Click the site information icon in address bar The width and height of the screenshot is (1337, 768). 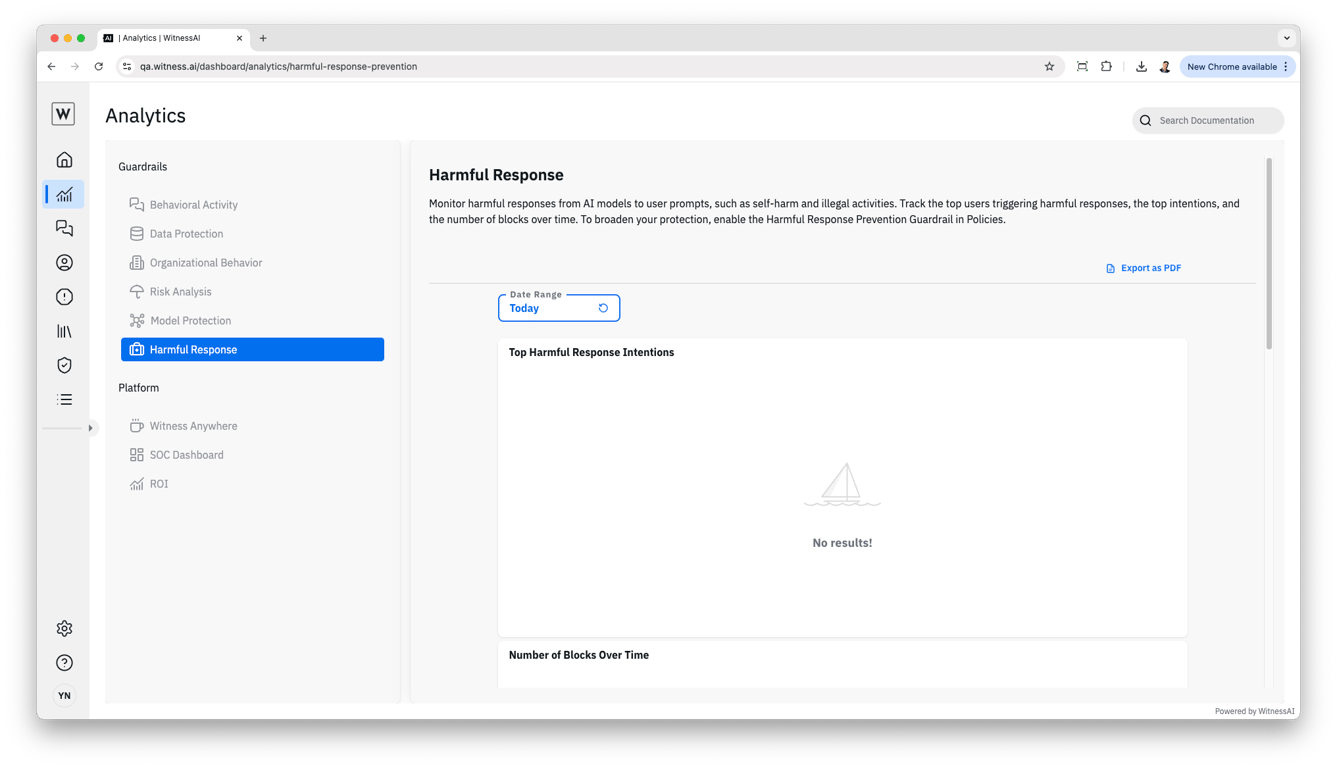coord(127,67)
